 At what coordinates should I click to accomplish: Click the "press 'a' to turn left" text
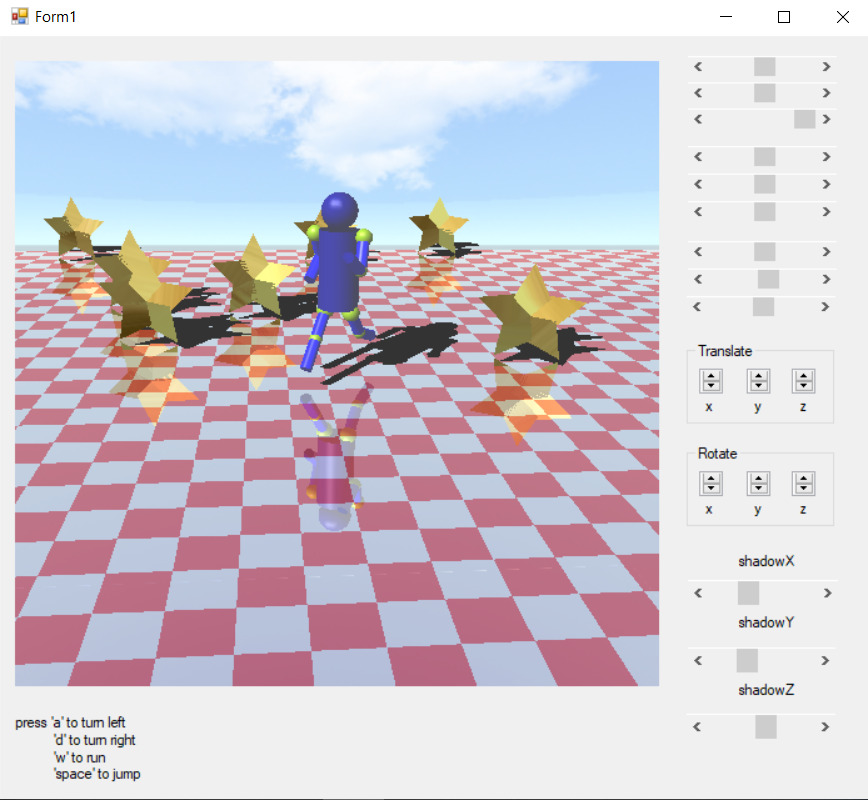point(70,722)
